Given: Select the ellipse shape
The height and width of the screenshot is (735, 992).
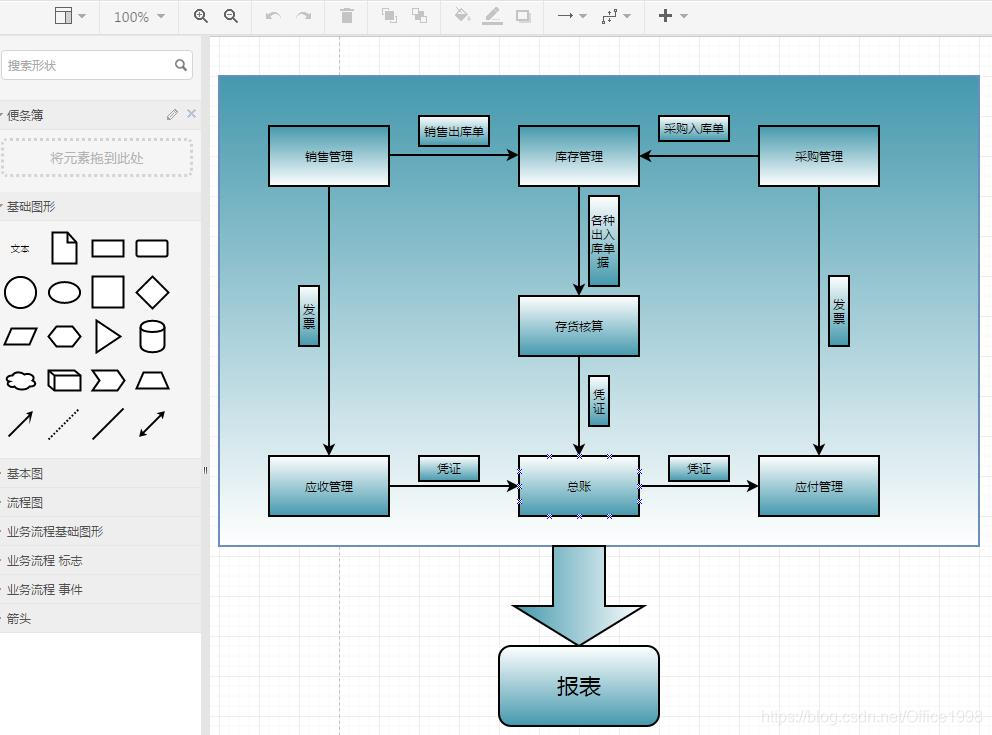Looking at the screenshot, I should pyautogui.click(x=65, y=293).
